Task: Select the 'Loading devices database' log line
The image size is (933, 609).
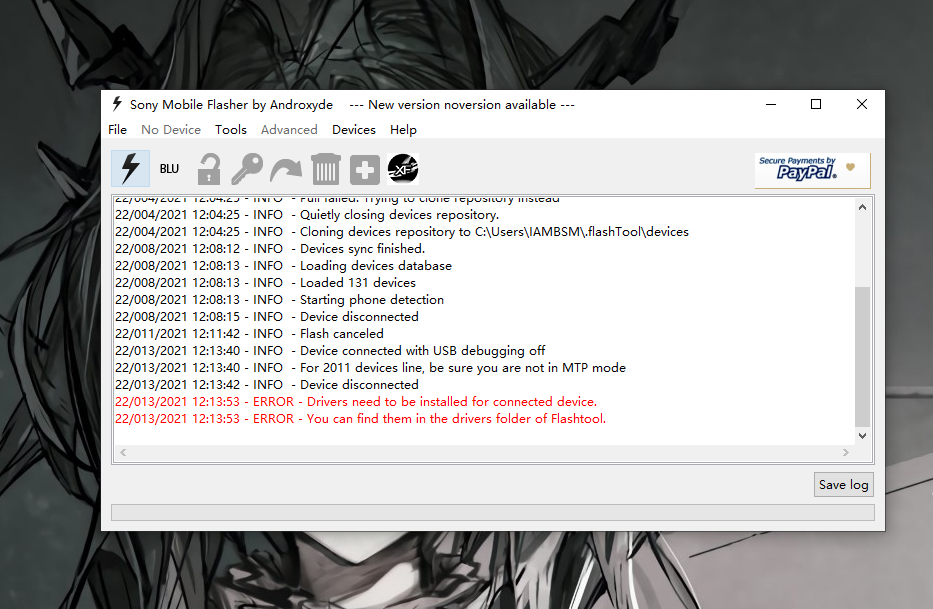Action: pos(283,266)
